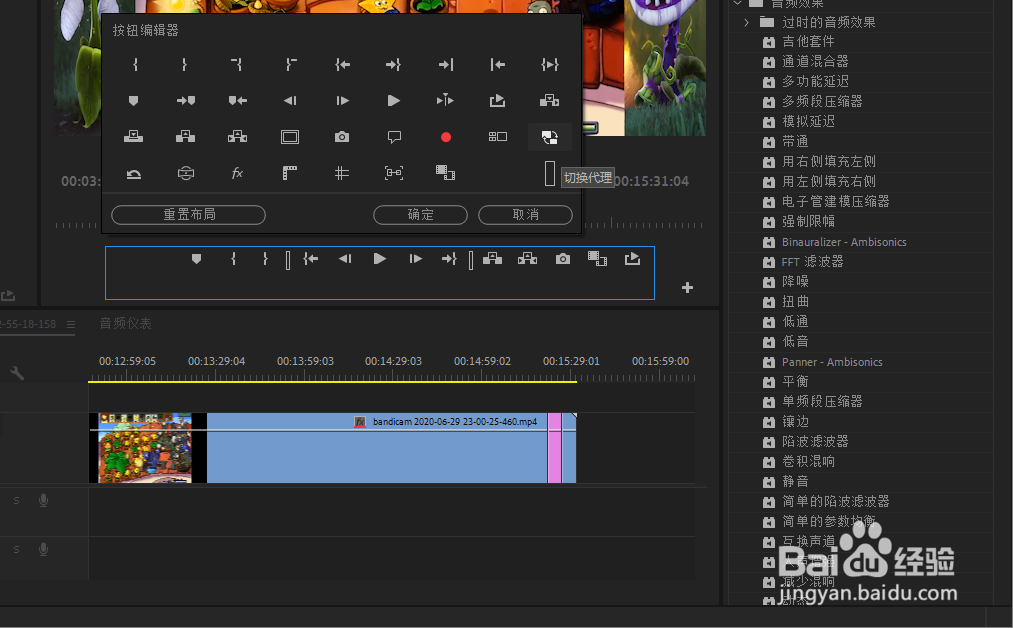1013x628 pixels.
Task: Cancel with the 取消 button
Action: (525, 215)
